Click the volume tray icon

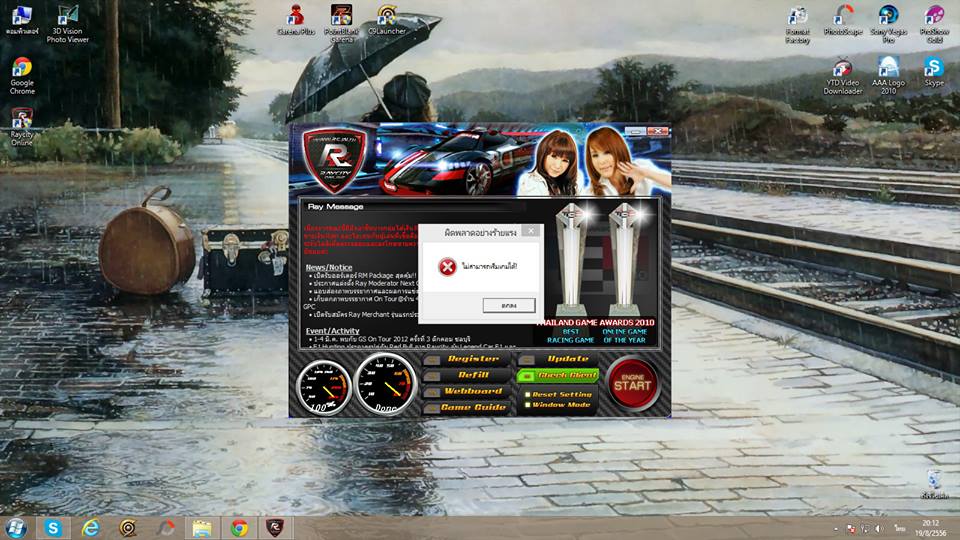pyautogui.click(x=879, y=528)
